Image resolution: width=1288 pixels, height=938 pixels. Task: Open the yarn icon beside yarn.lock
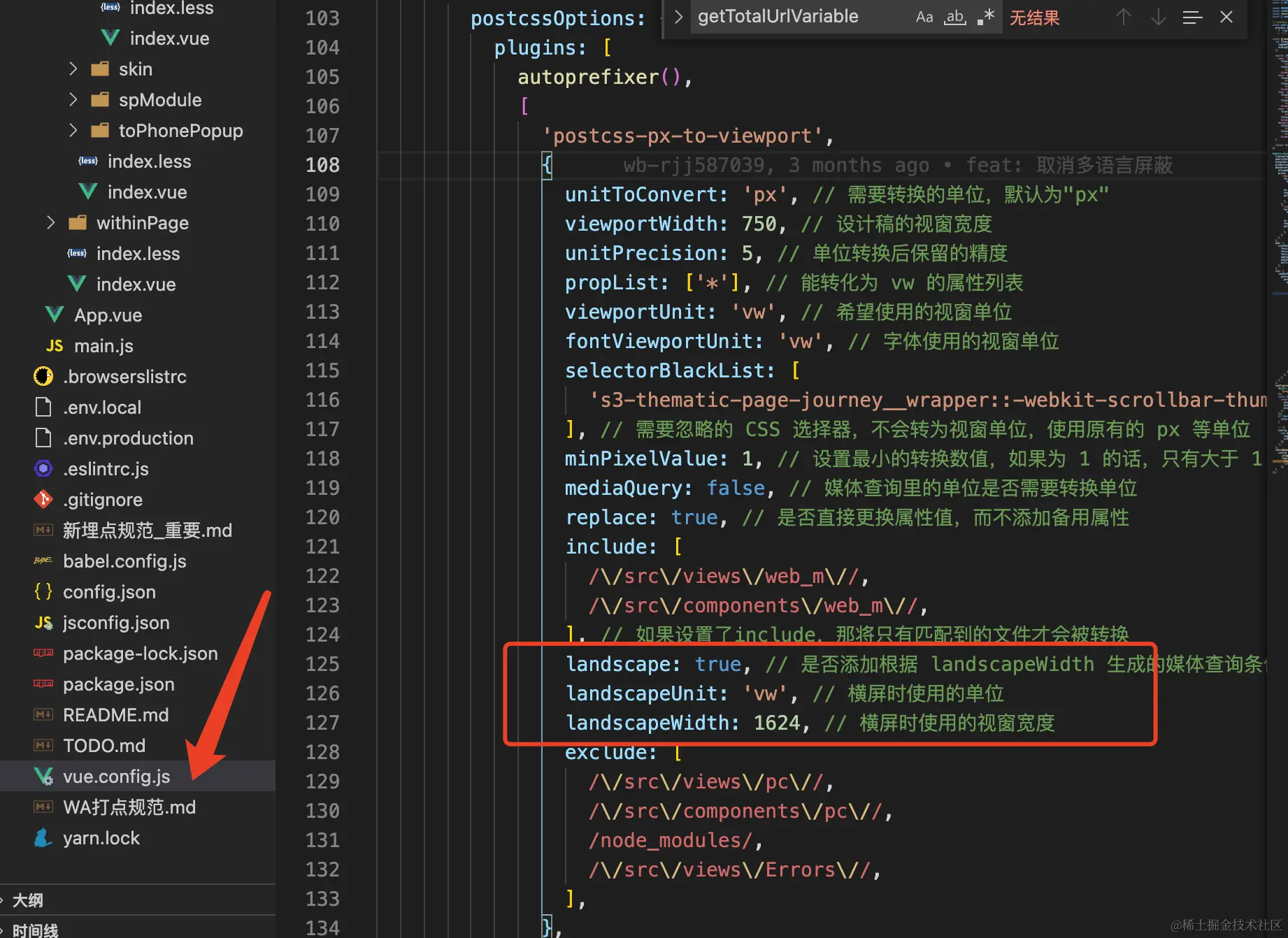tap(43, 837)
